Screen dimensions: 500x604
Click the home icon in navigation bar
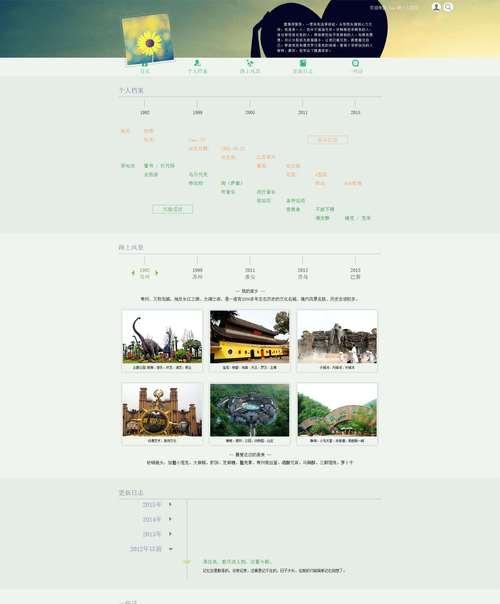144,63
